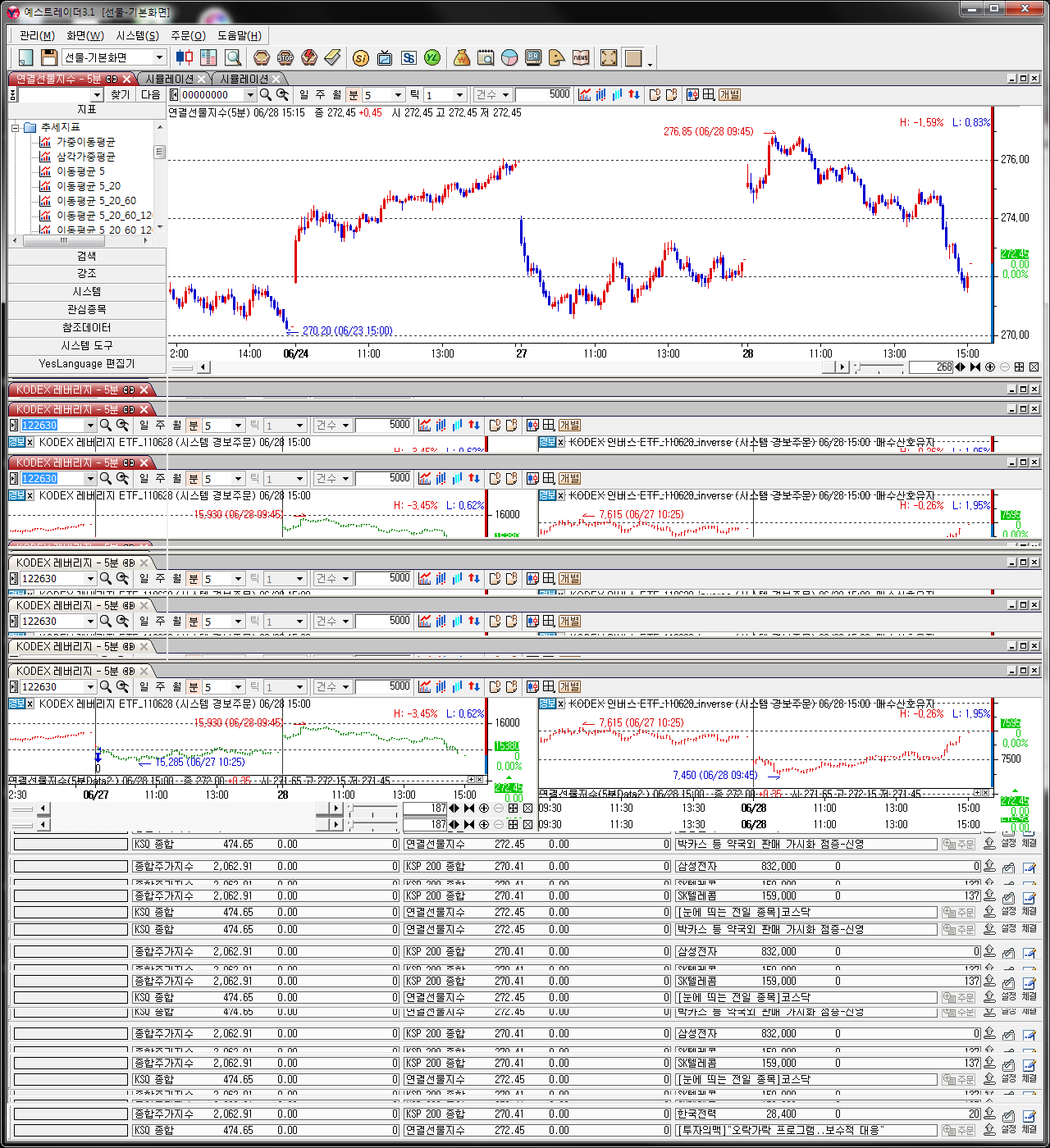Image resolution: width=1050 pixels, height=1148 pixels.
Task: Click the money bag icon
Action: click(x=462, y=57)
